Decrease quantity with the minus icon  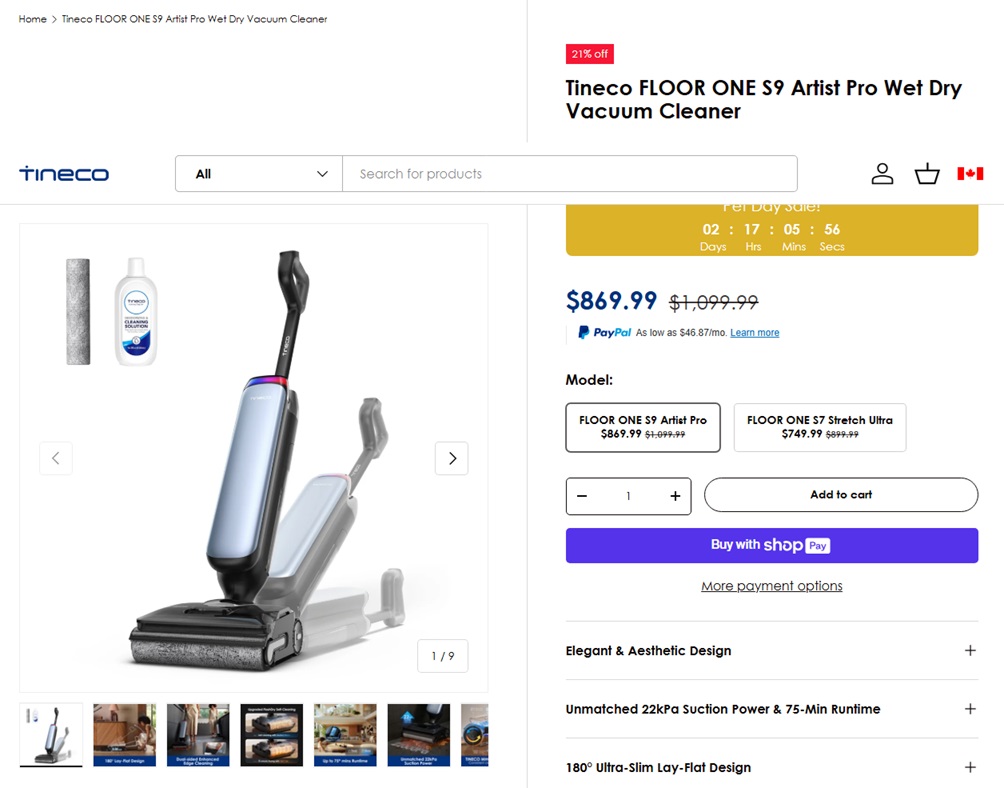(x=582, y=496)
